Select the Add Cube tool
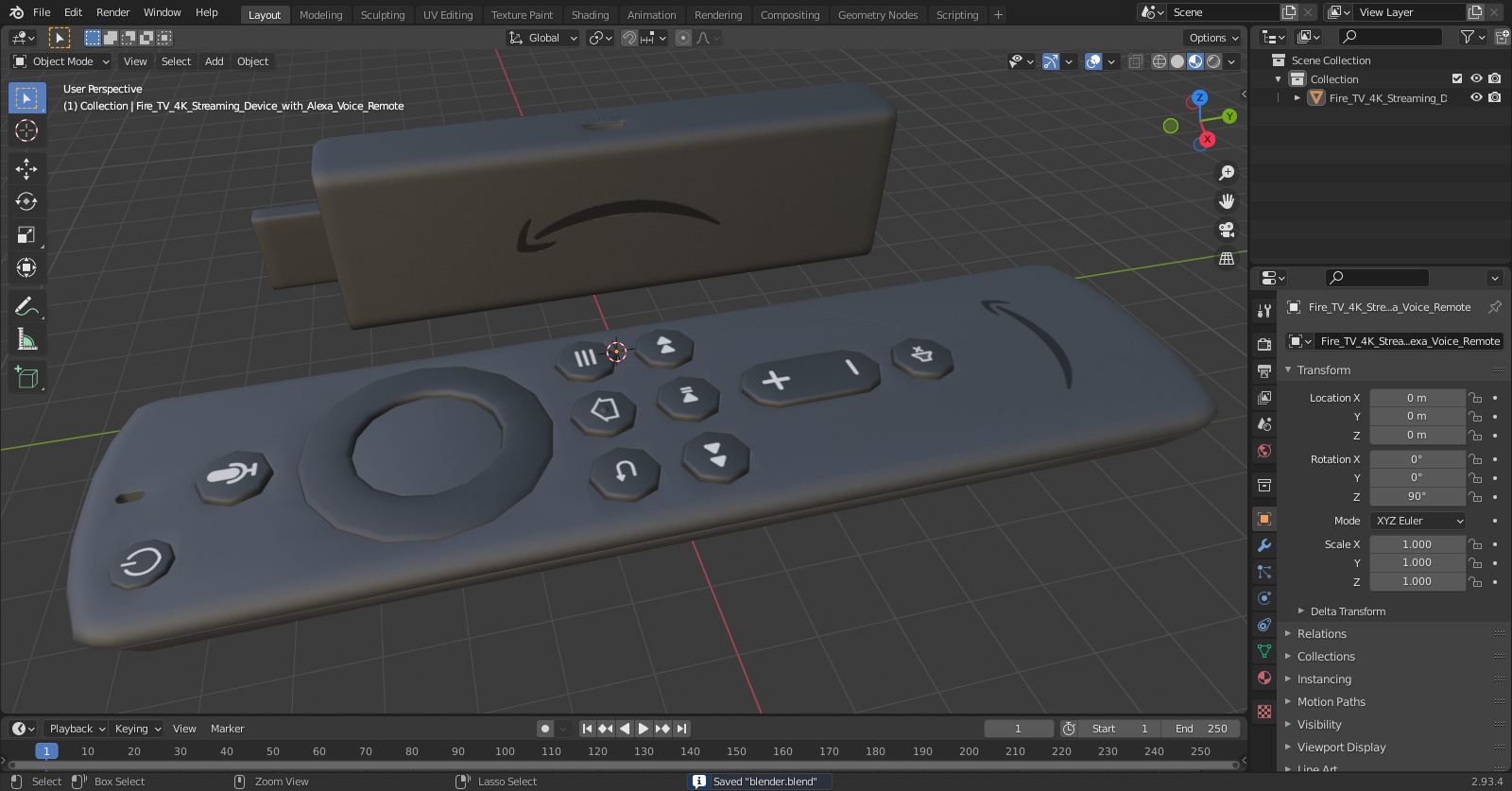 [26, 377]
